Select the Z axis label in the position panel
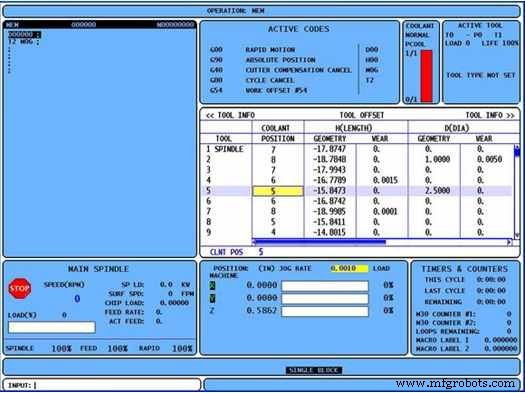Viewport: 525px width, 393px height. [x=212, y=311]
